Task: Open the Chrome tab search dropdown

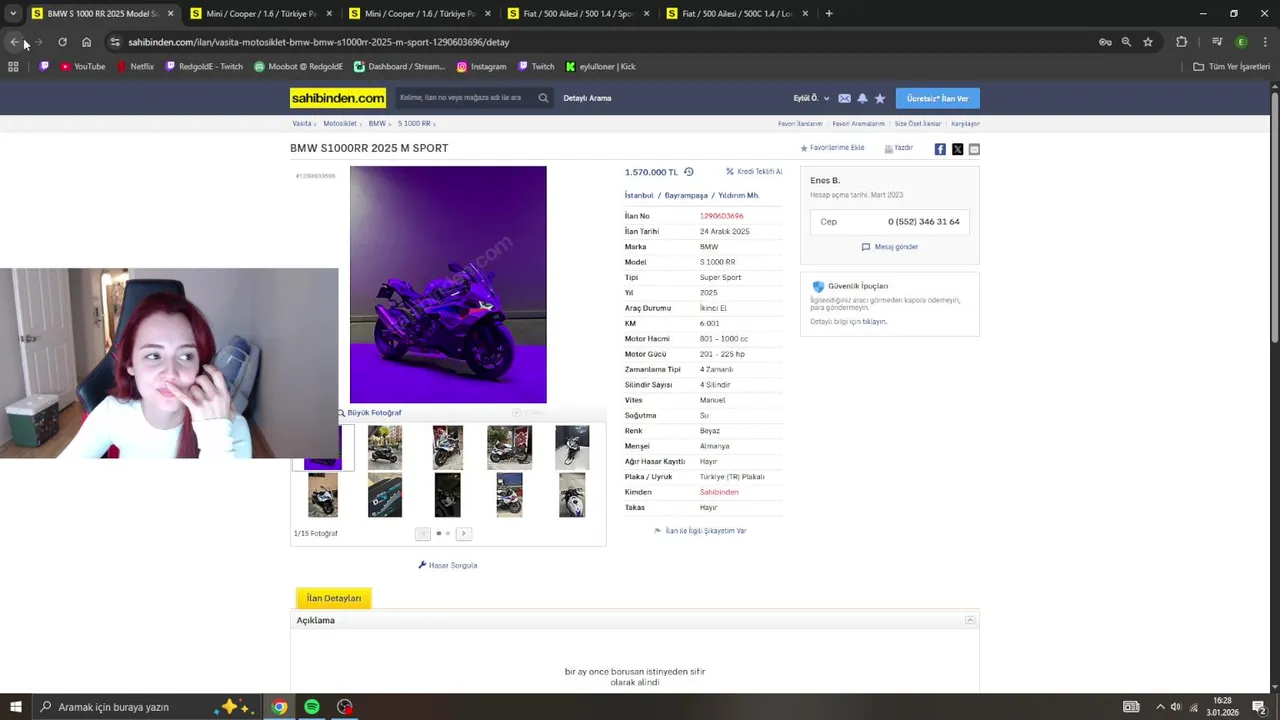Action: point(13,14)
